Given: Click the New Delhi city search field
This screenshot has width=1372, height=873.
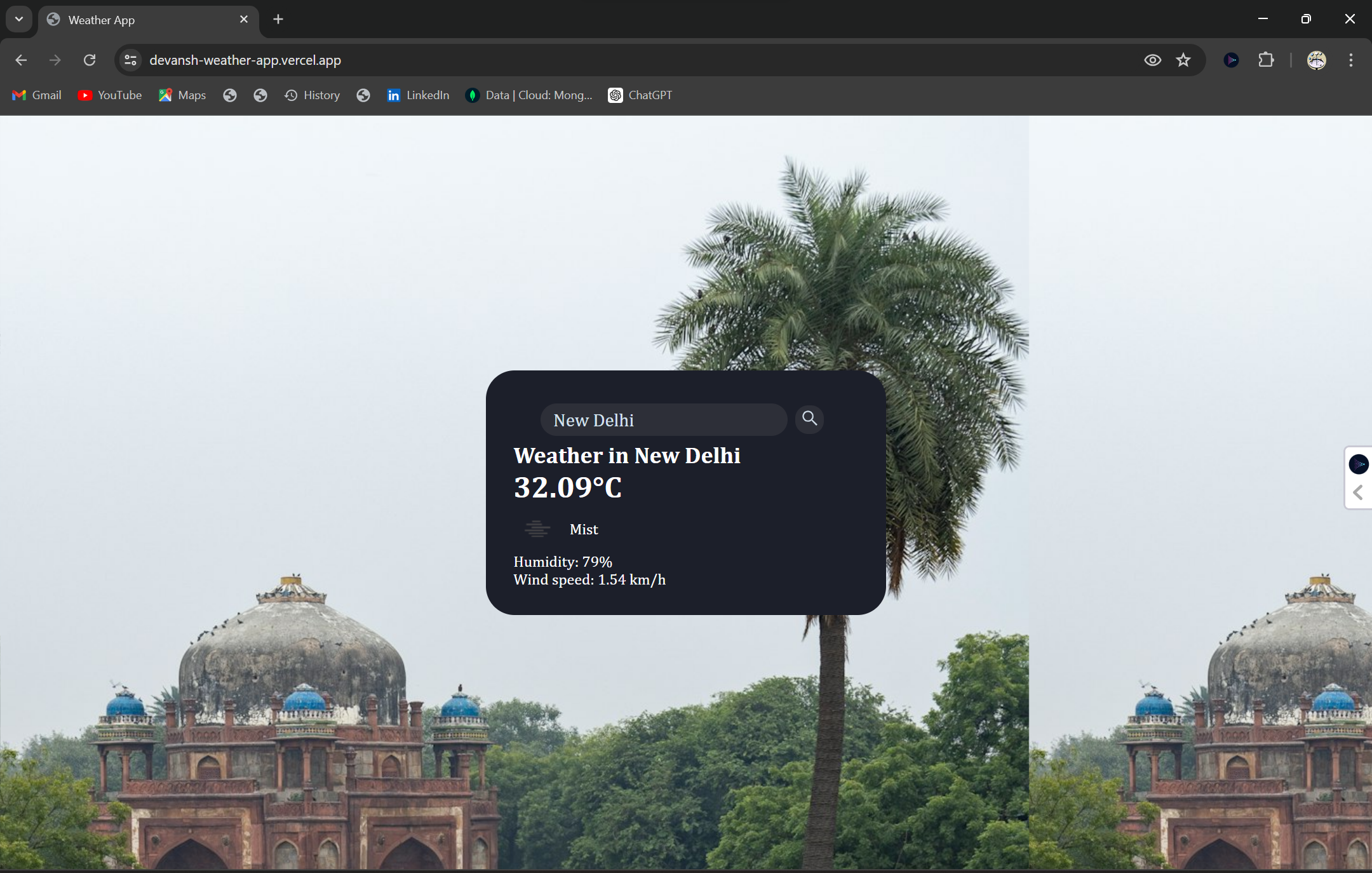Looking at the screenshot, I should (663, 420).
